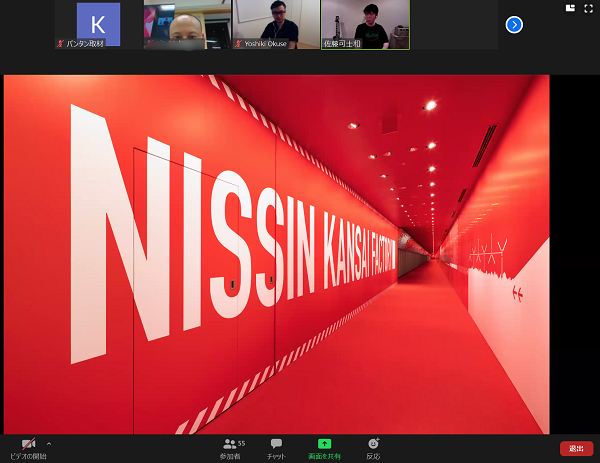Image resolution: width=600 pixels, height=463 pixels.
Task: Start video with the camera icon
Action: click(x=28, y=444)
